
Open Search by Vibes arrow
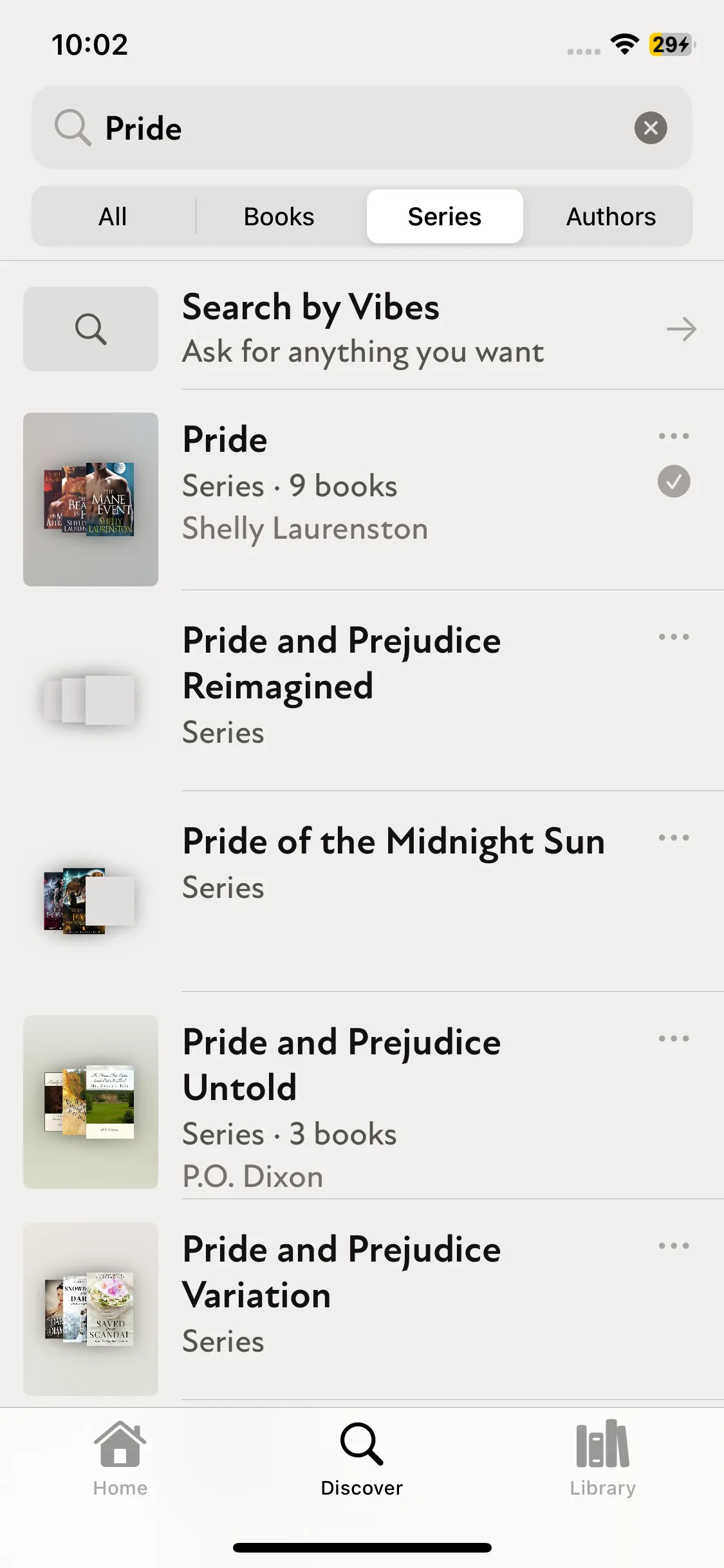click(682, 329)
